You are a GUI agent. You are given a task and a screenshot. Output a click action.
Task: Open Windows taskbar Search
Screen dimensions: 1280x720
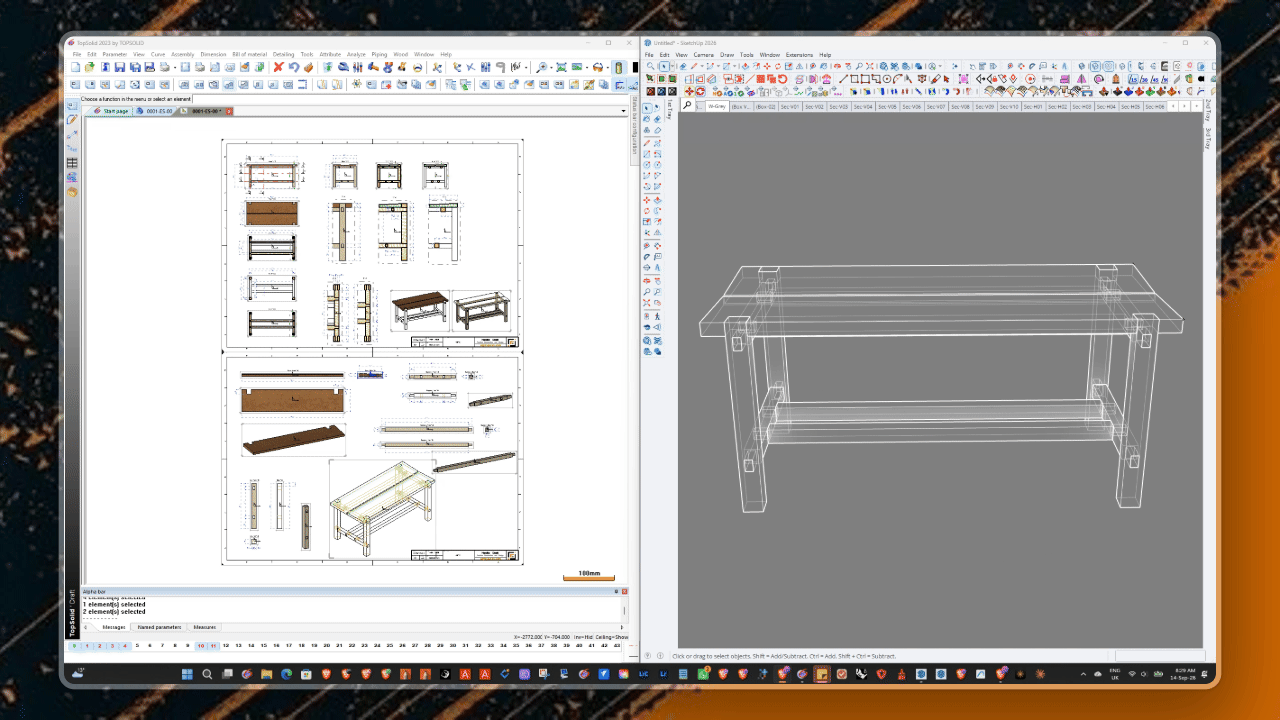pos(208,675)
